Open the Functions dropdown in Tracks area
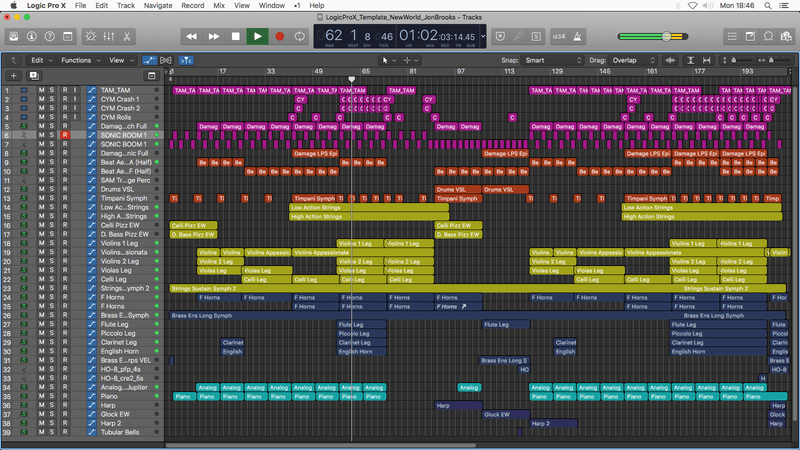The width and height of the screenshot is (800, 450). pos(81,60)
